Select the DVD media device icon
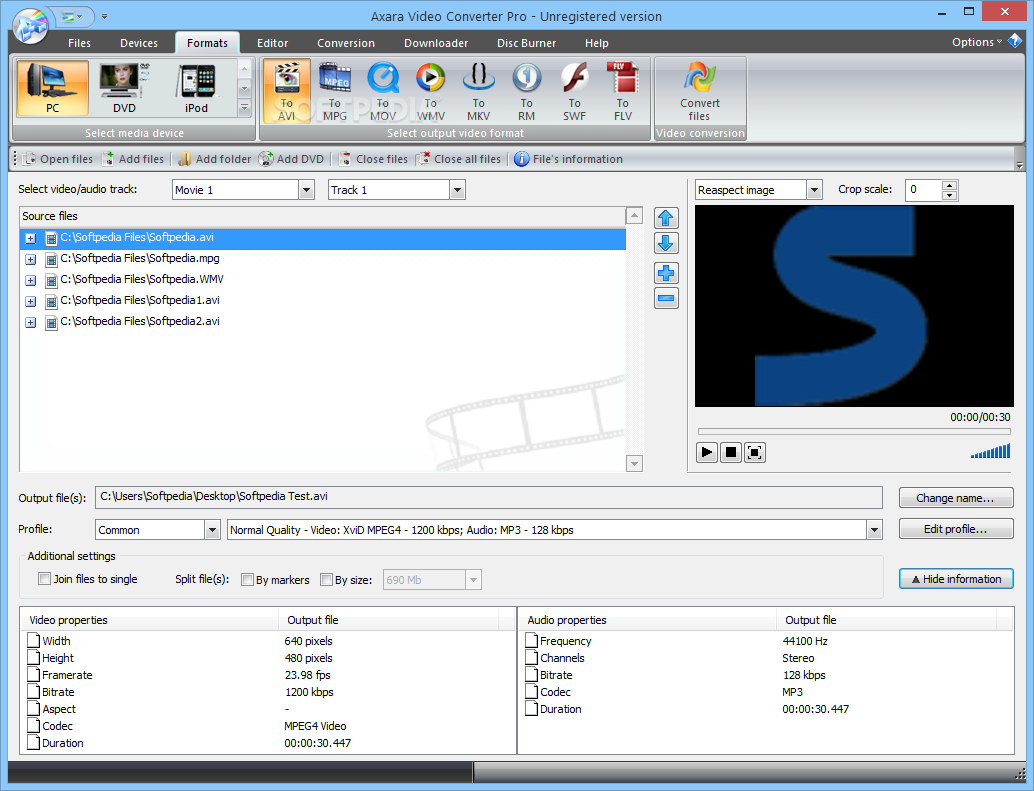The width and height of the screenshot is (1034, 791). click(x=124, y=88)
